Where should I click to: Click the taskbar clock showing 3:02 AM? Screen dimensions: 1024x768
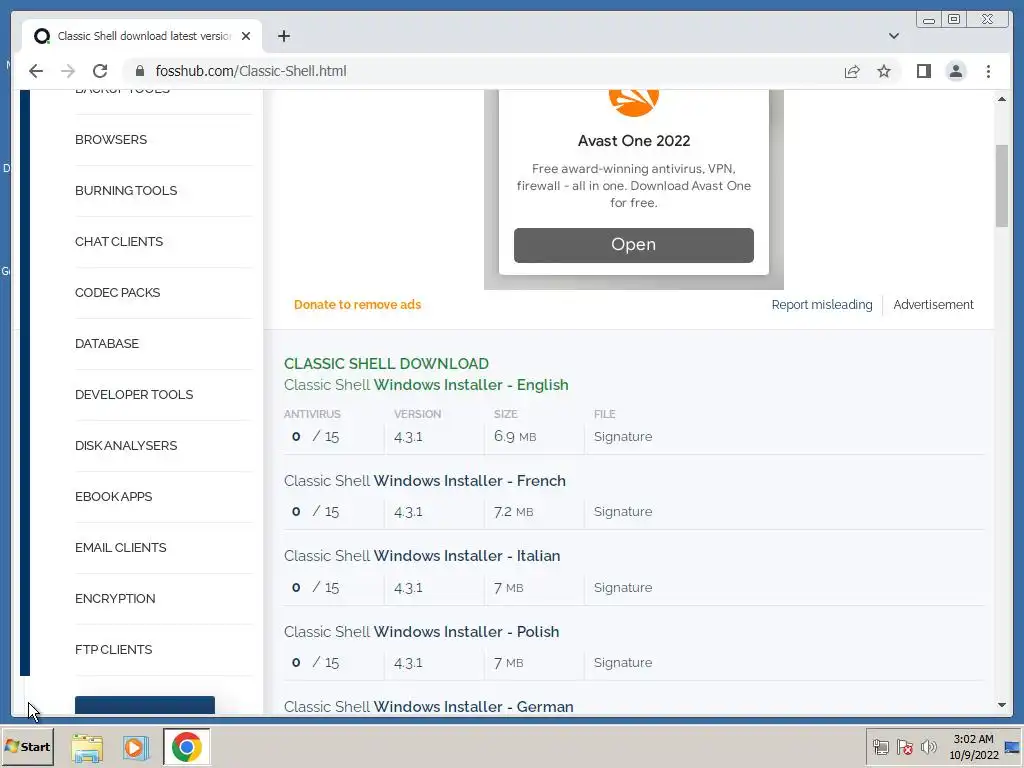973,747
